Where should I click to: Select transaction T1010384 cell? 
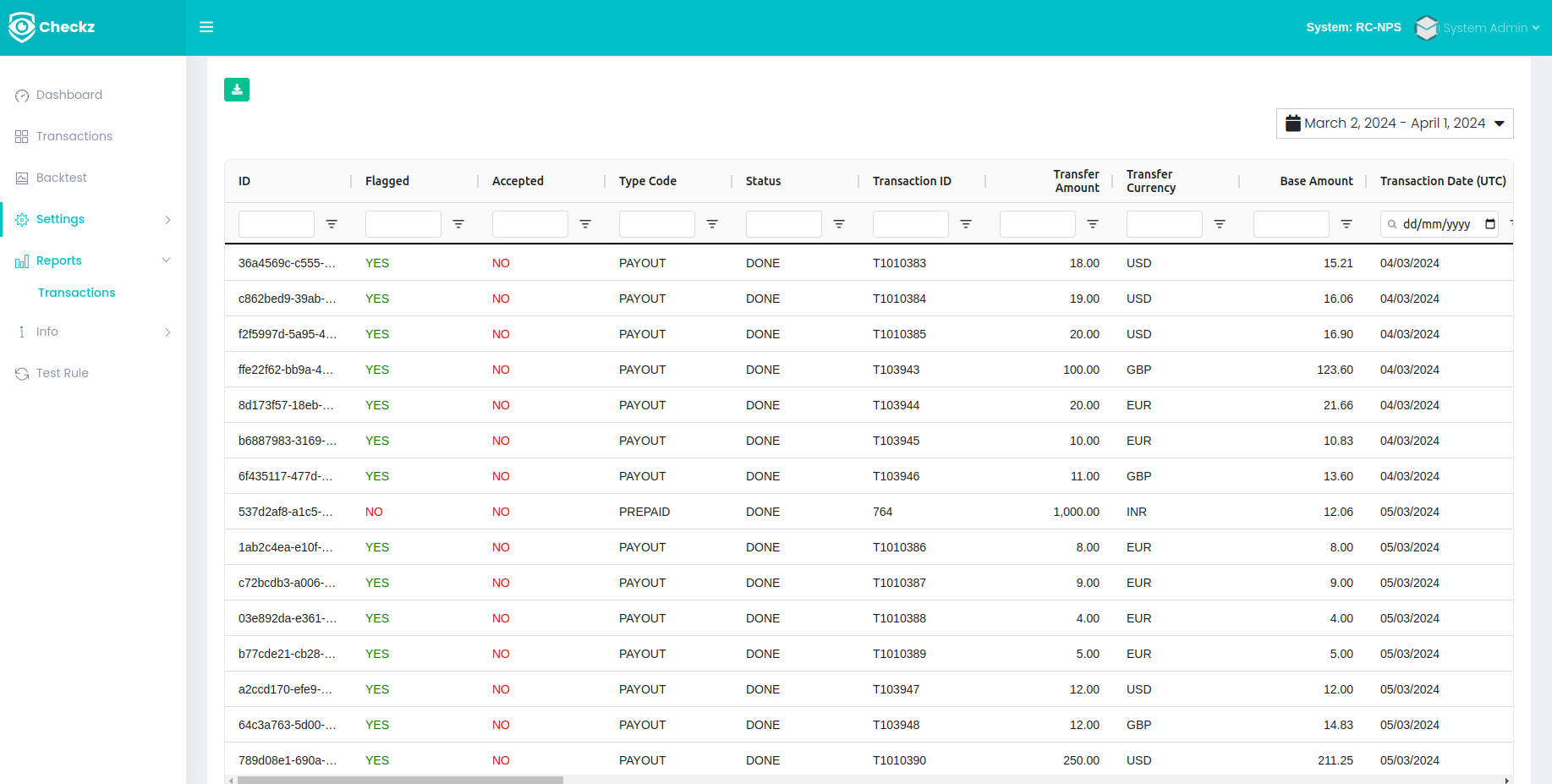click(899, 299)
